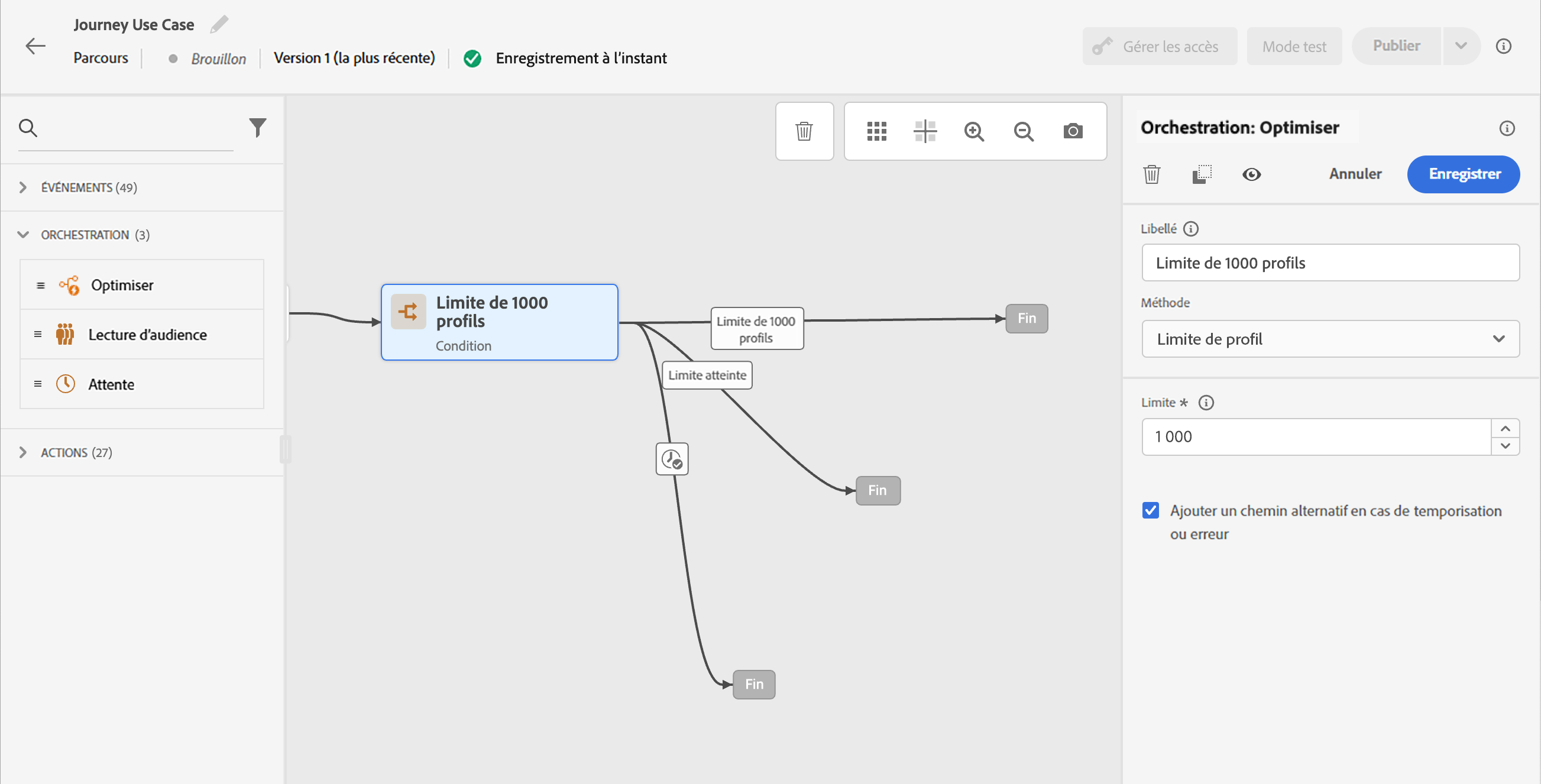This screenshot has width=1541, height=784.
Task: Click the copy activity icon in Orchestration panel
Action: tap(1202, 174)
